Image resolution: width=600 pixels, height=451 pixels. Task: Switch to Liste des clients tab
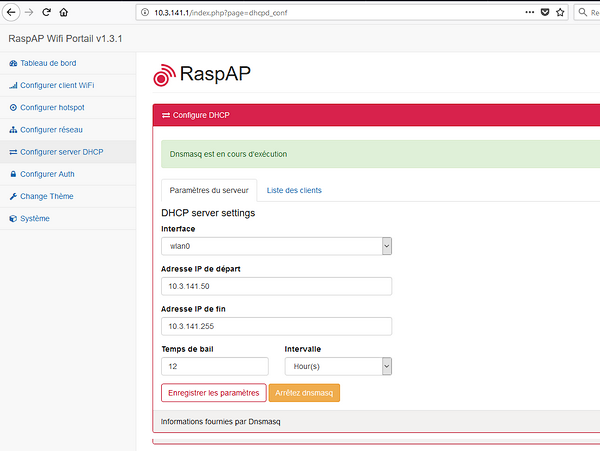click(x=294, y=190)
